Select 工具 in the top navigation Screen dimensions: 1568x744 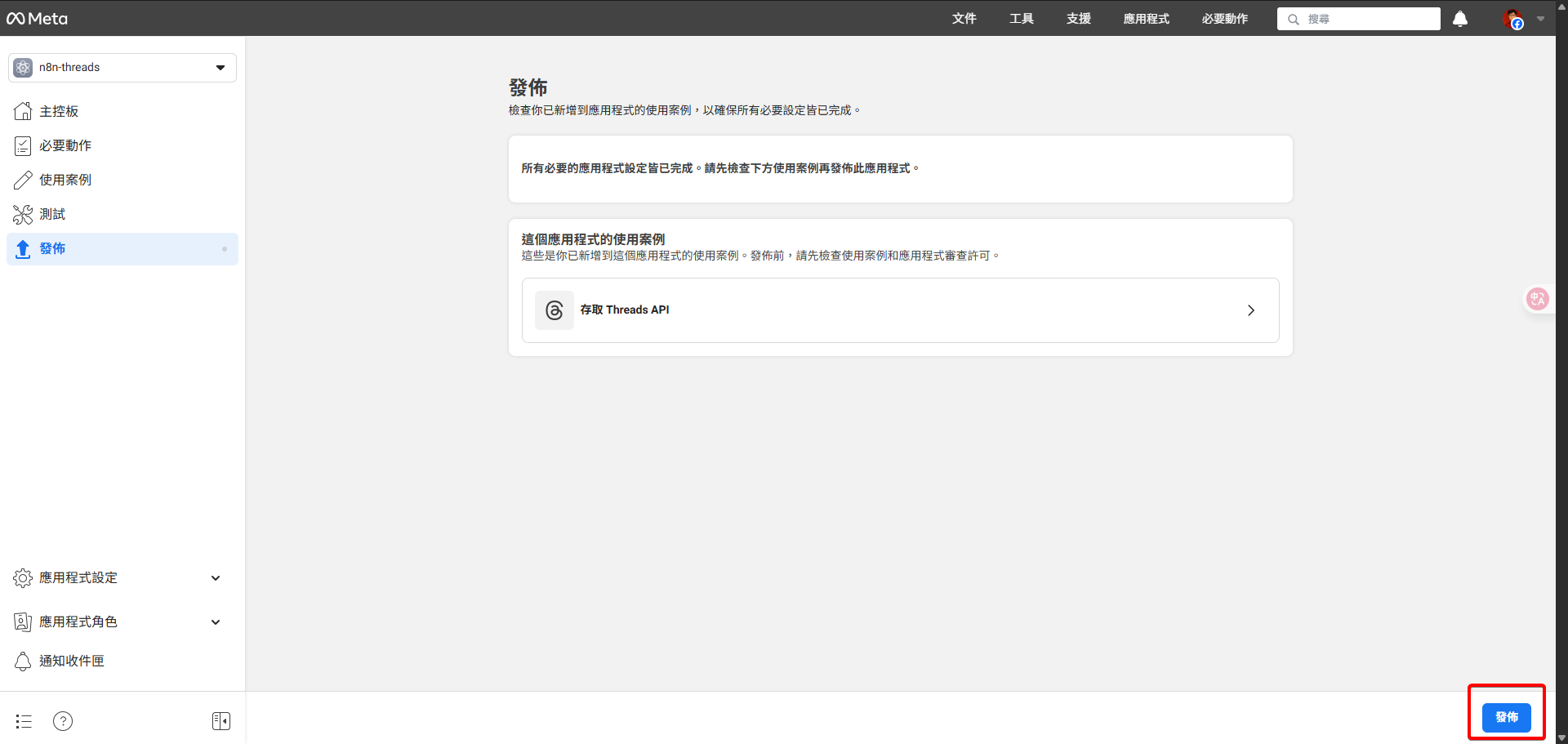(1021, 19)
